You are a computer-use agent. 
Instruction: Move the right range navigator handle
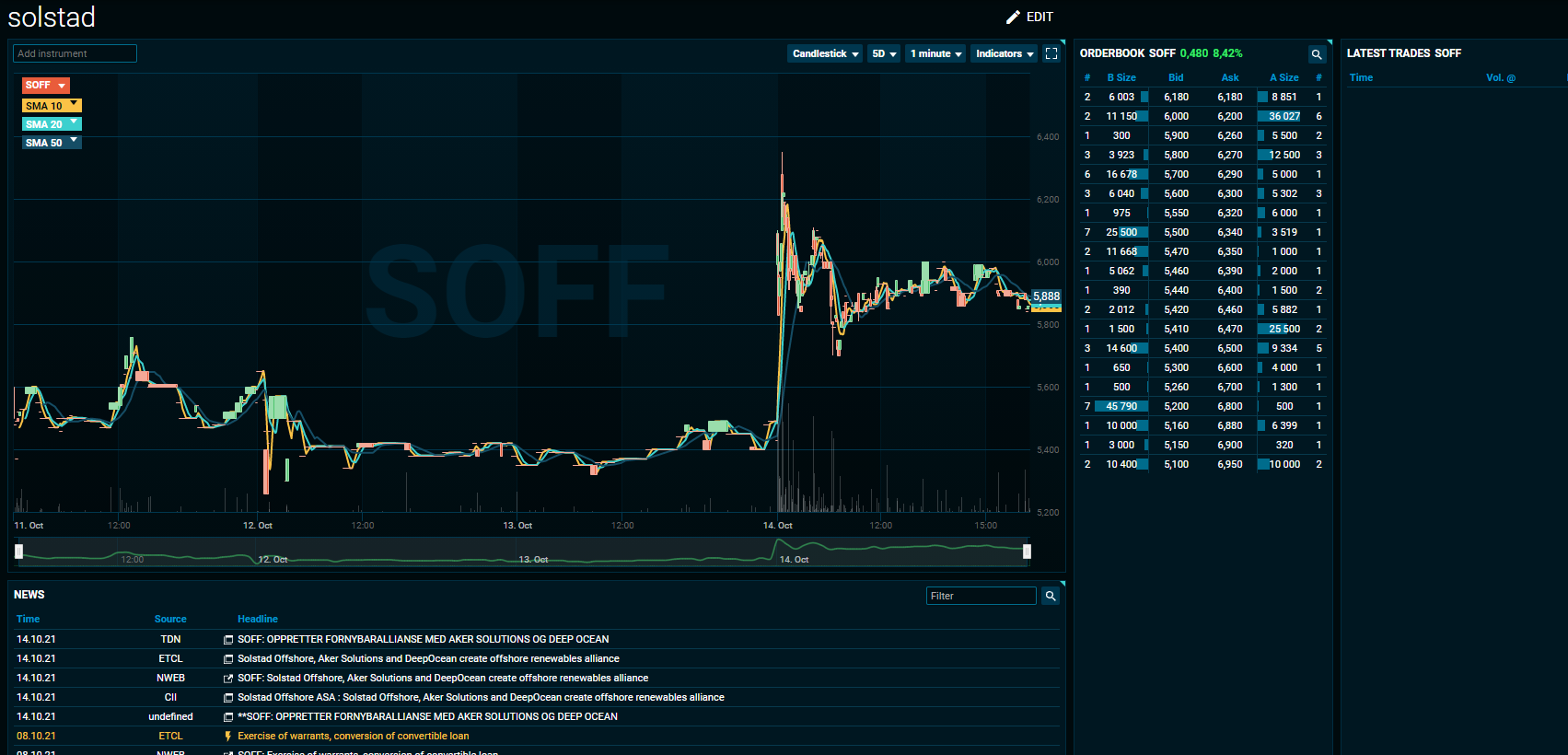point(1027,552)
